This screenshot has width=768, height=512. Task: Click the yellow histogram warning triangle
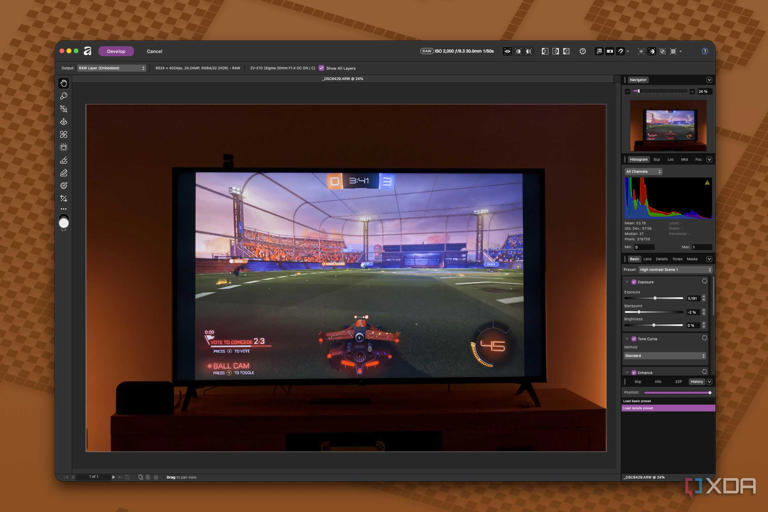pyautogui.click(x=707, y=183)
